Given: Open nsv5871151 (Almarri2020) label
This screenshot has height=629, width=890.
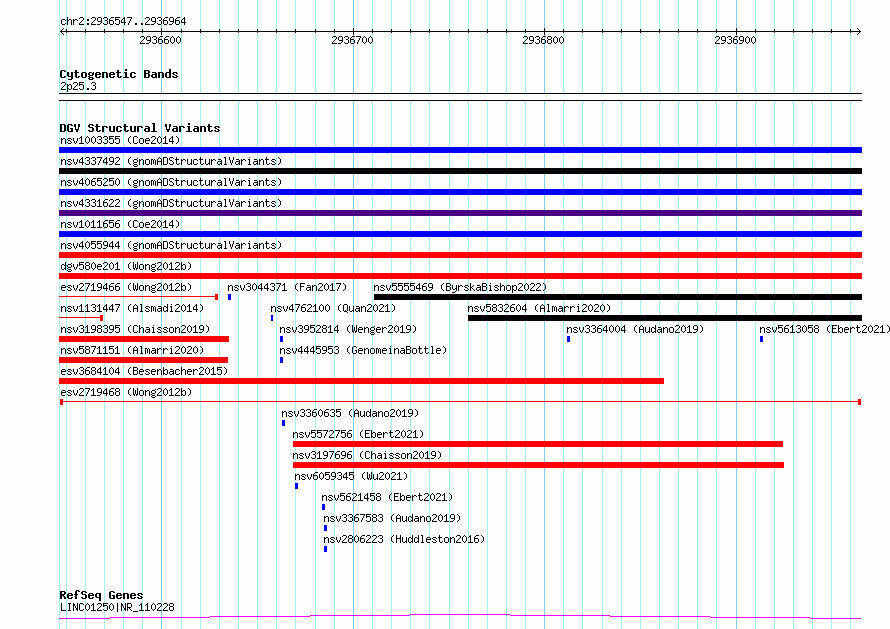Looking at the screenshot, I should pos(132,350).
